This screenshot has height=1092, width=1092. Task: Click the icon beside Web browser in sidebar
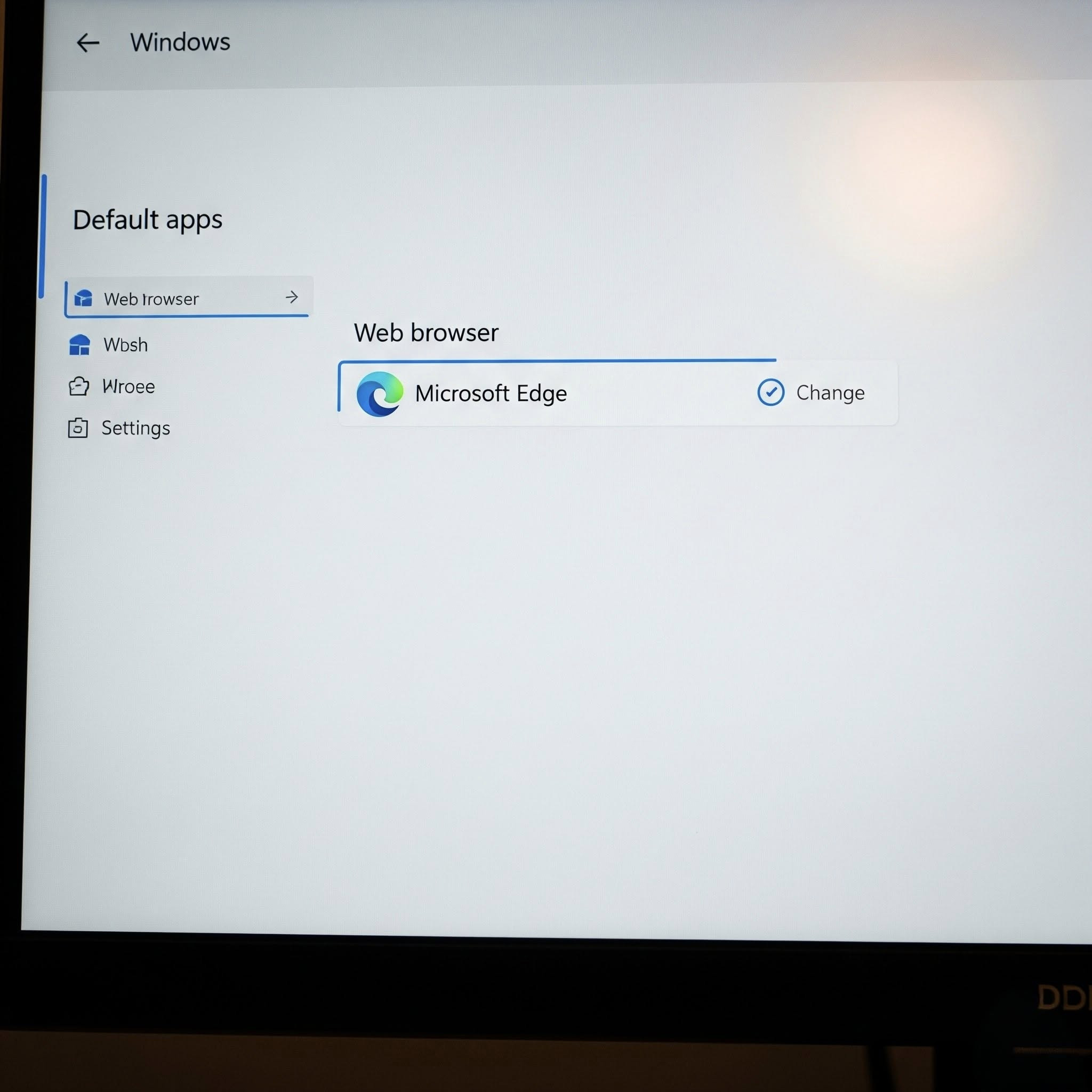click(83, 298)
